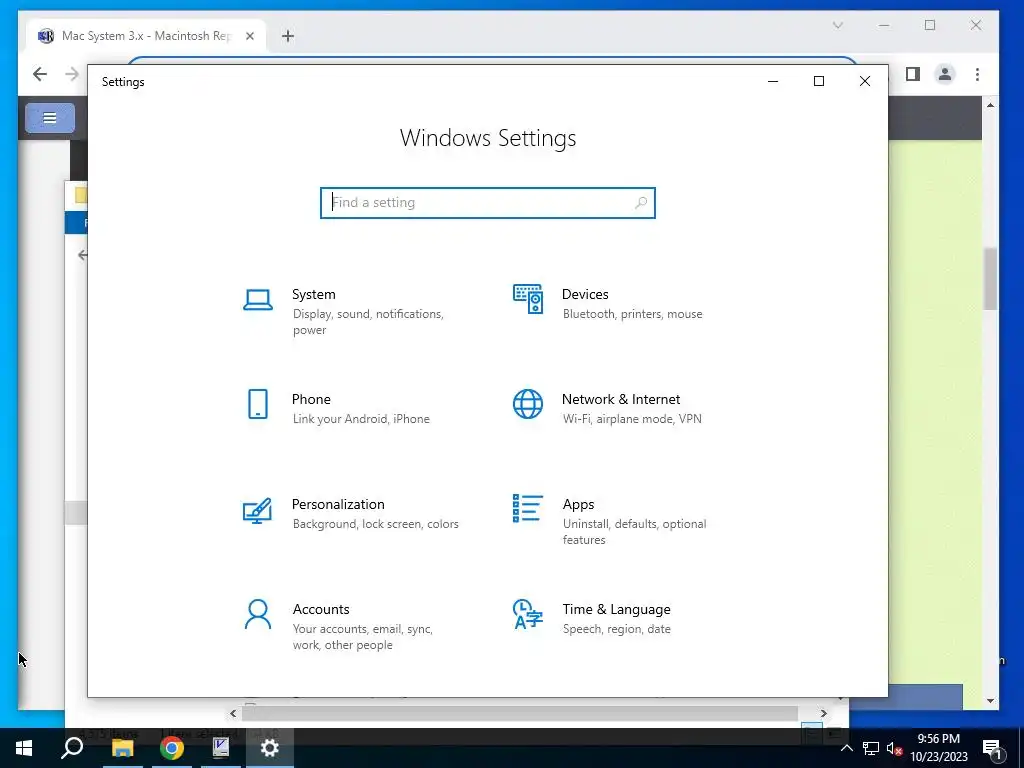Open the System category title
1024x768 pixels.
point(313,295)
